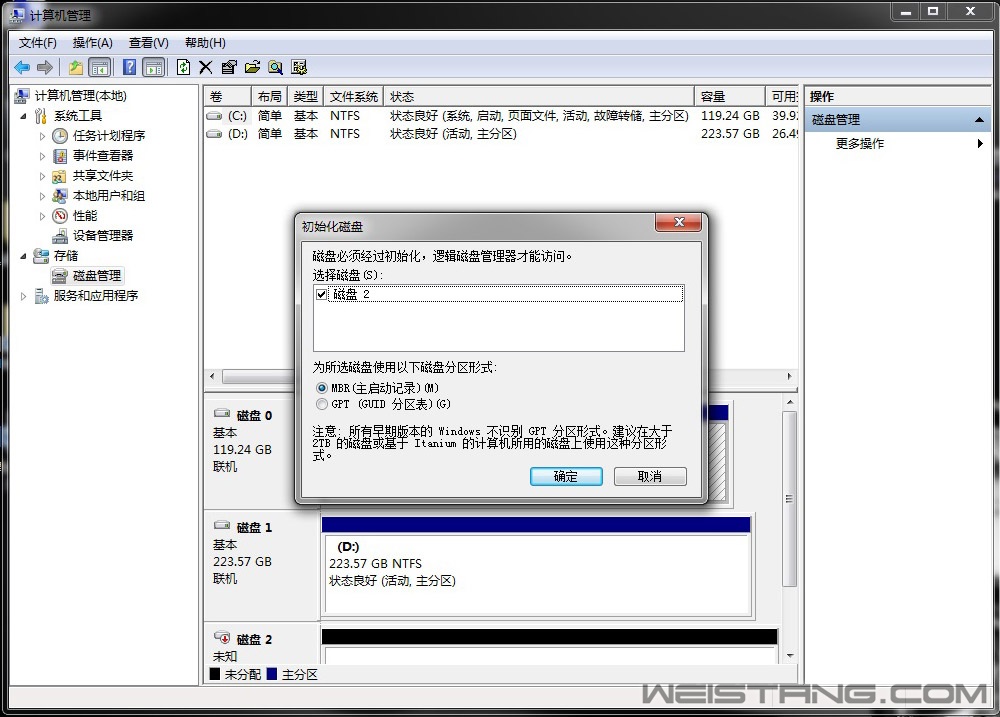Image resolution: width=1000 pixels, height=717 pixels.
Task: Click the black X Delete toolbar icon
Action: coord(205,68)
